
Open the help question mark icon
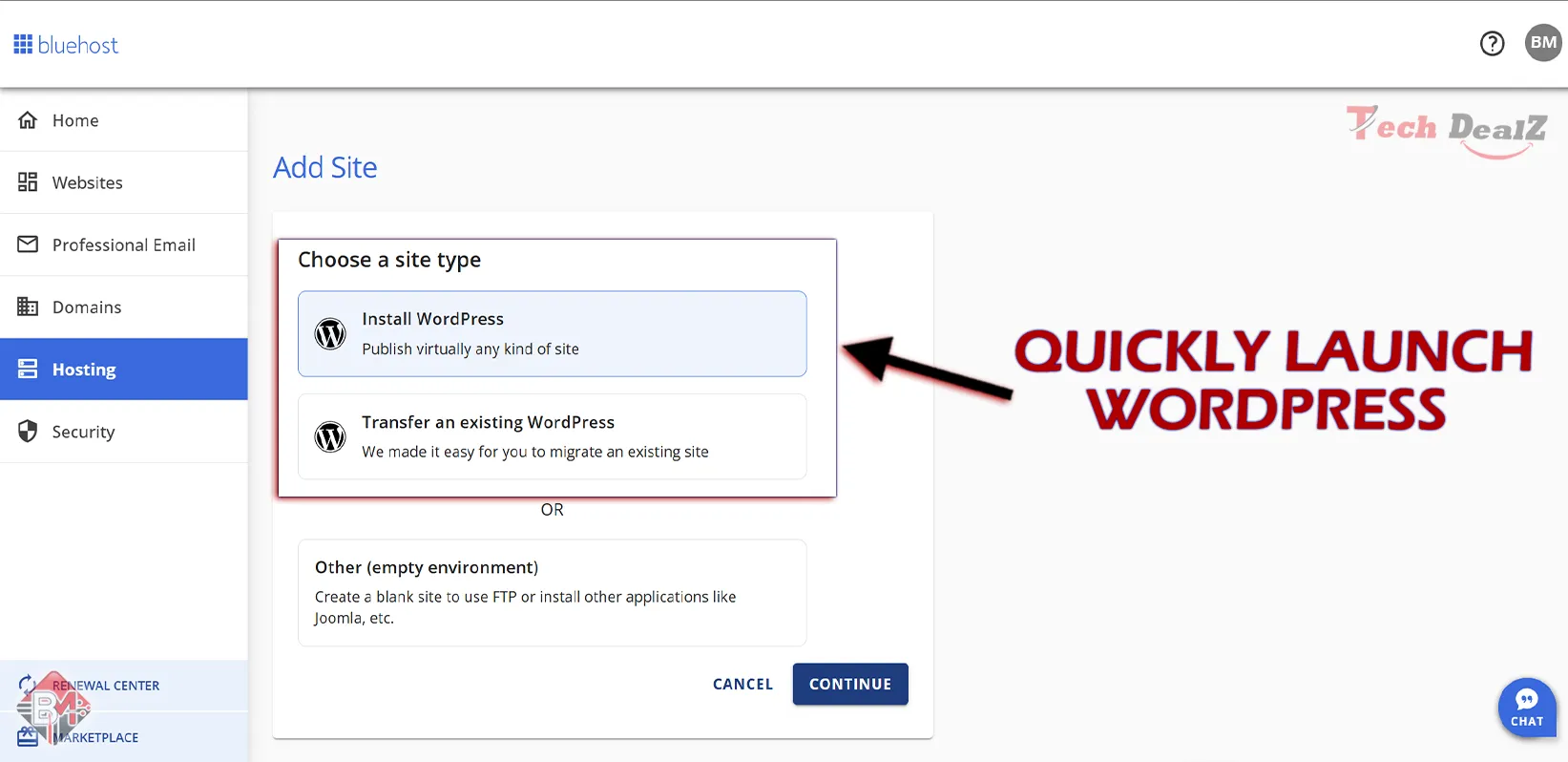[1492, 43]
